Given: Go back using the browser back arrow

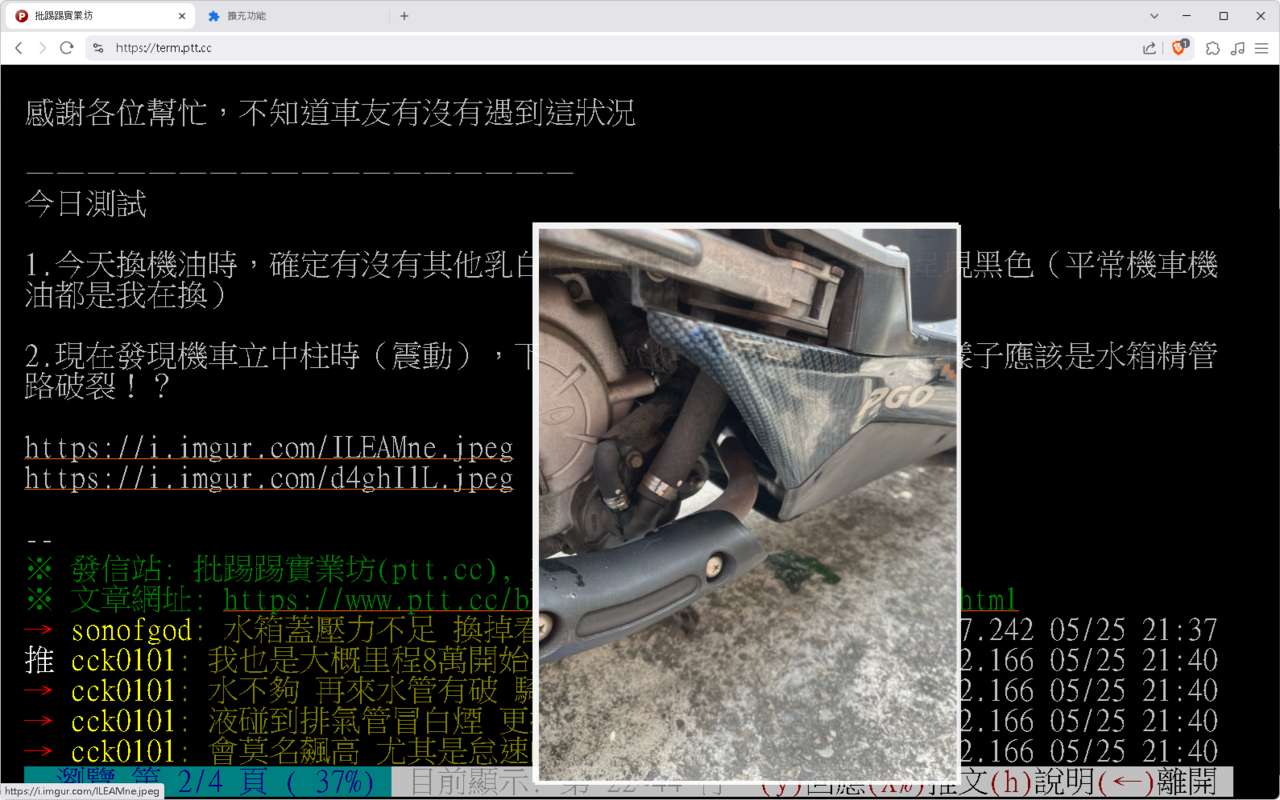Looking at the screenshot, I should (18, 48).
